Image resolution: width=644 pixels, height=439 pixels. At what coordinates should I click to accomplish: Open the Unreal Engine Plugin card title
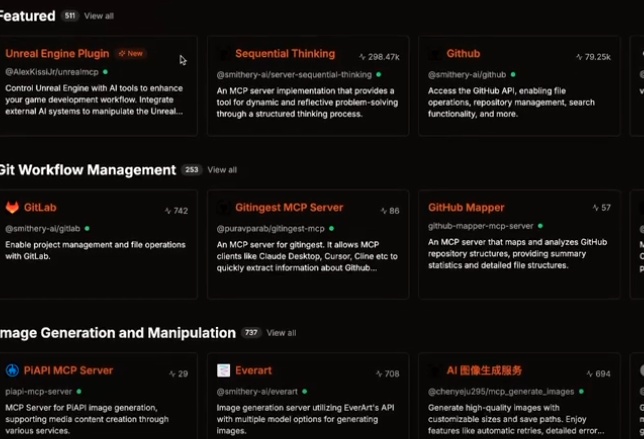(x=57, y=54)
